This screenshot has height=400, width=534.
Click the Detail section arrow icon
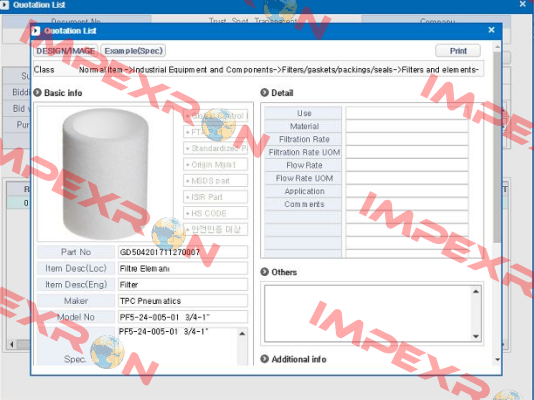click(264, 92)
